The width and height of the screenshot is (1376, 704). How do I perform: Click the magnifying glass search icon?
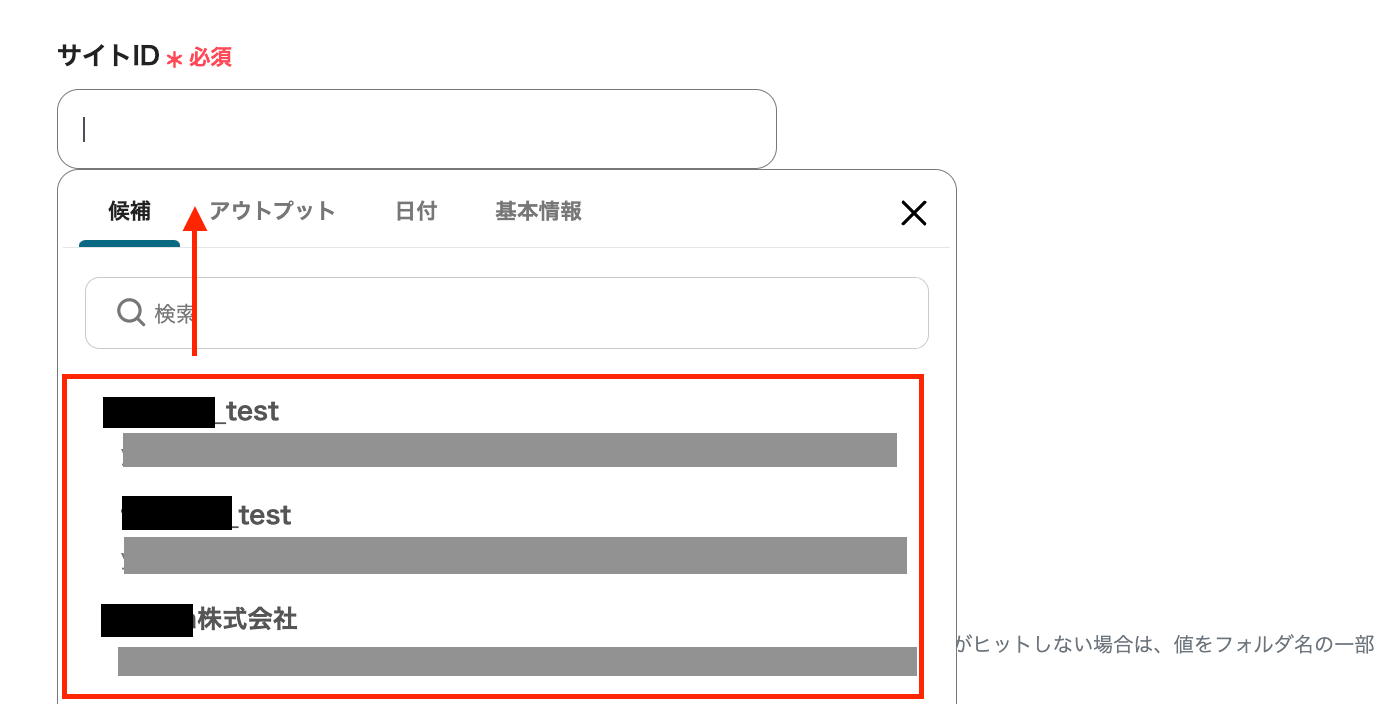pyautogui.click(x=131, y=313)
